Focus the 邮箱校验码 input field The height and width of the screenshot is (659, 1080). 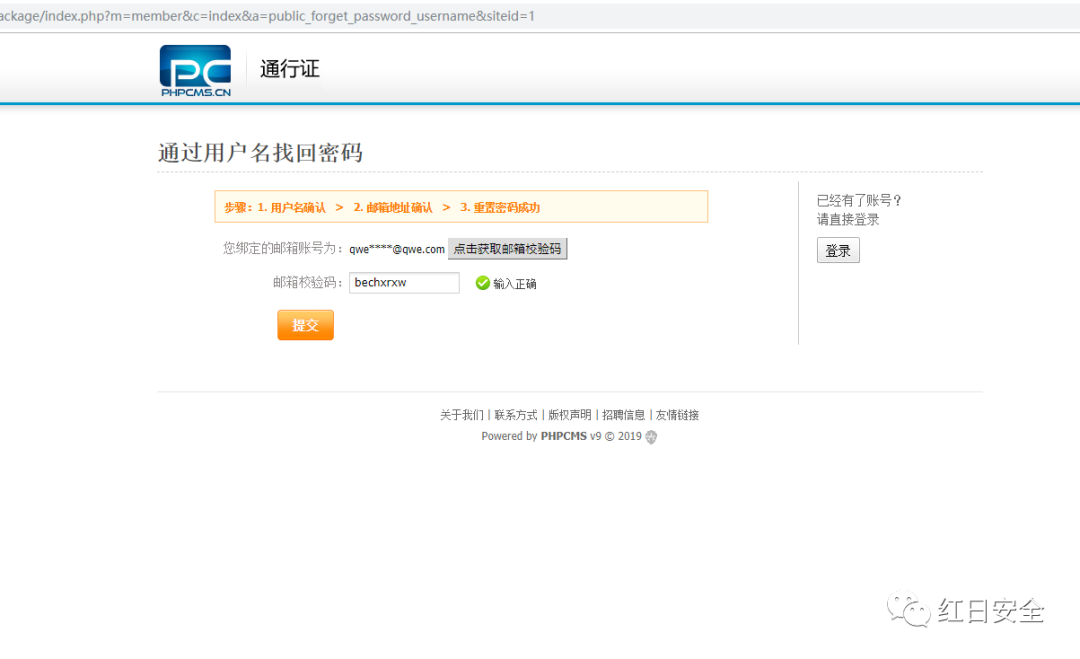point(404,283)
